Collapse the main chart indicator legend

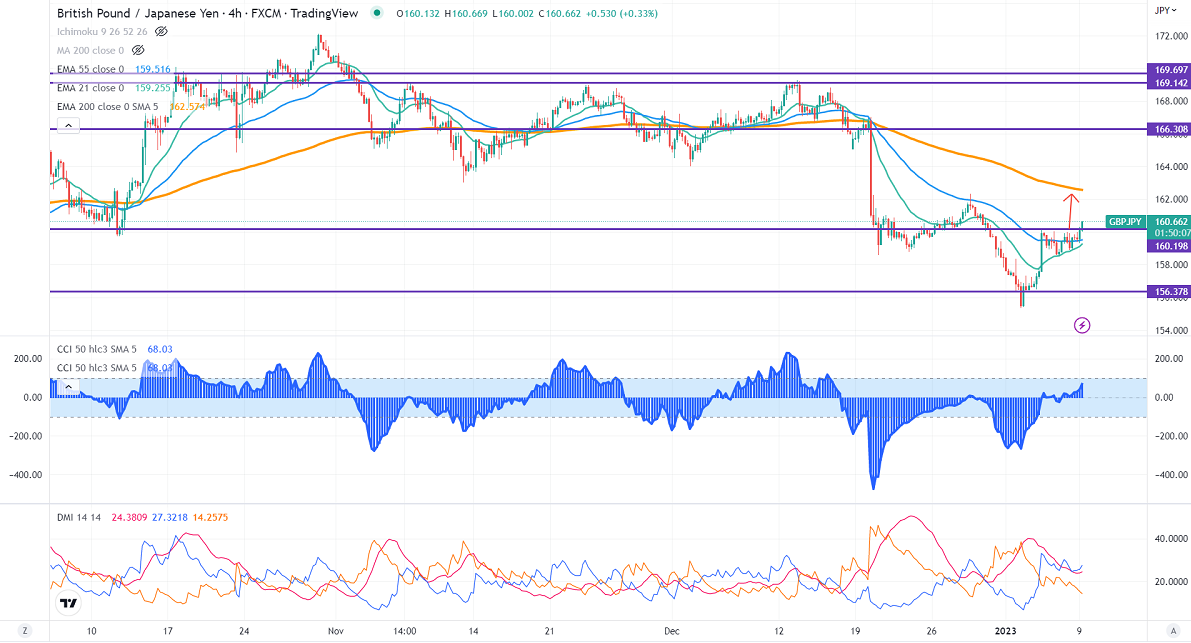tap(68, 125)
